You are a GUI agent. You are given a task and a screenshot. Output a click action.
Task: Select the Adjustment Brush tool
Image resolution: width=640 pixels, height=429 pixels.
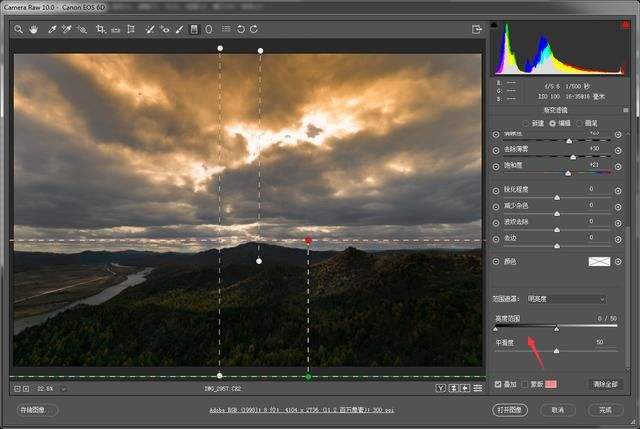click(180, 29)
